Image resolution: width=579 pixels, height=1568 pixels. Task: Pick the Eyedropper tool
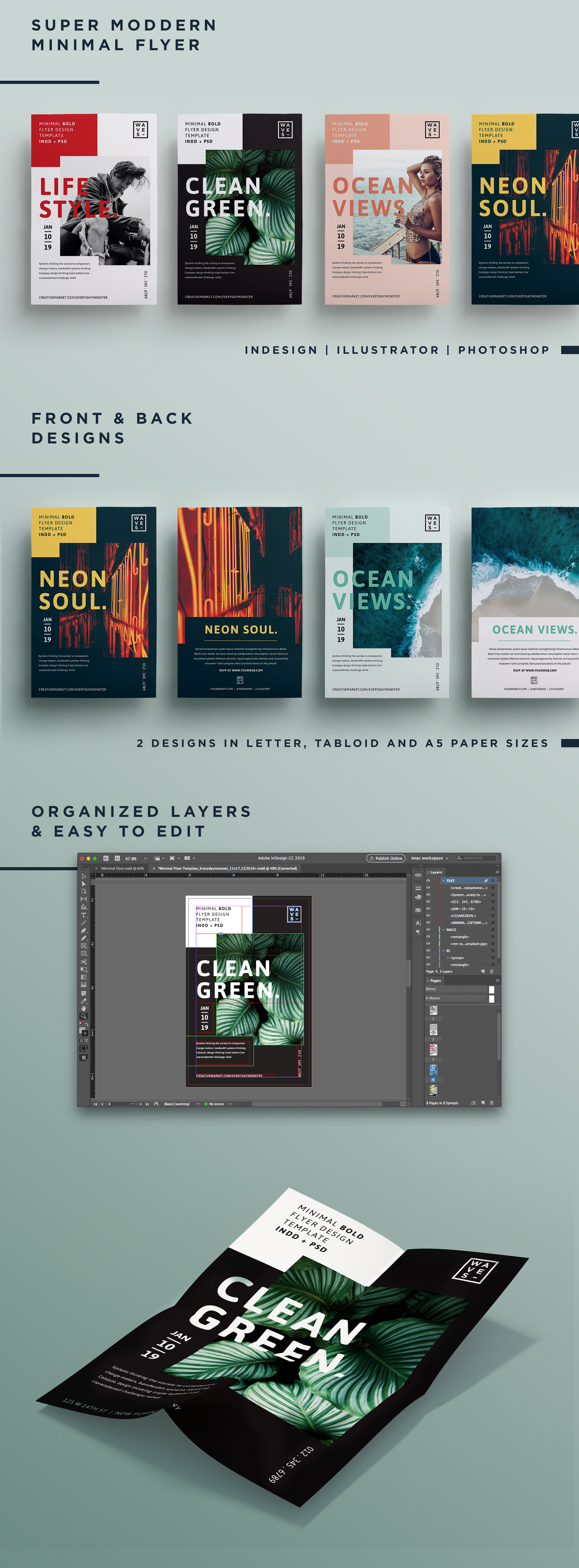click(83, 1001)
